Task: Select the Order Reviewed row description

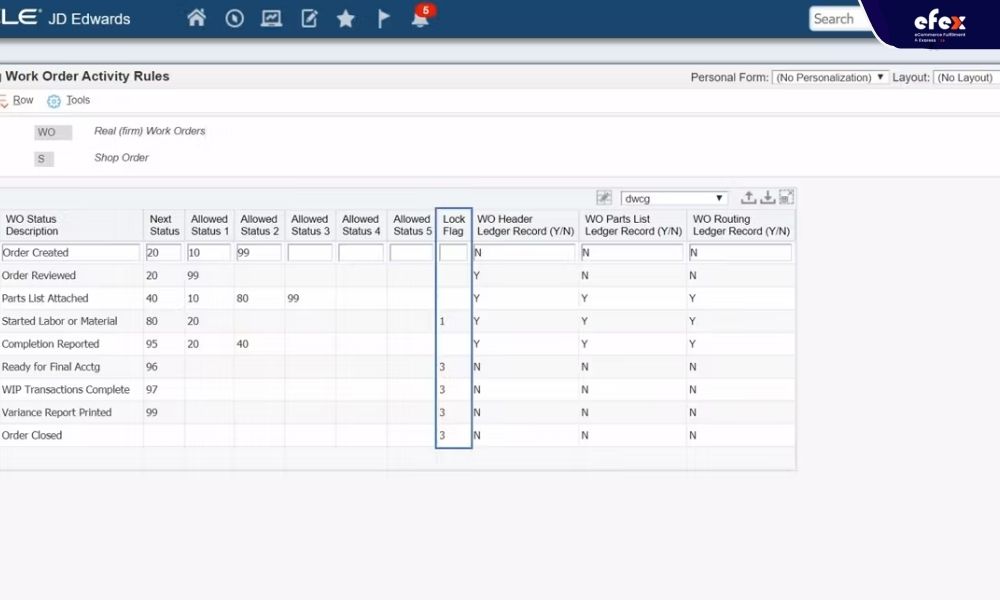Action: pos(39,275)
